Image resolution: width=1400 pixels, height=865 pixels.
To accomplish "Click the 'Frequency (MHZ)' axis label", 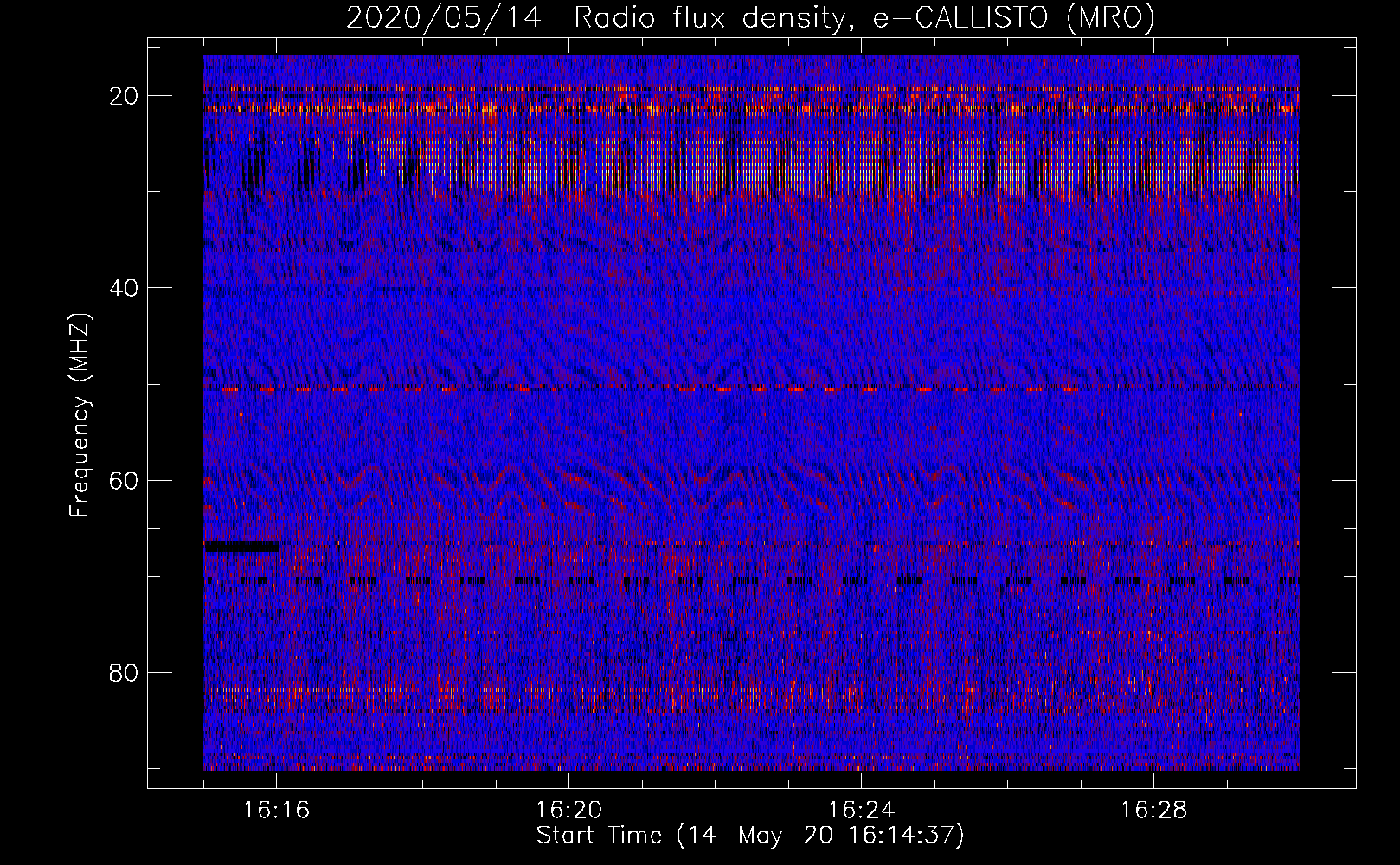I will [x=79, y=415].
